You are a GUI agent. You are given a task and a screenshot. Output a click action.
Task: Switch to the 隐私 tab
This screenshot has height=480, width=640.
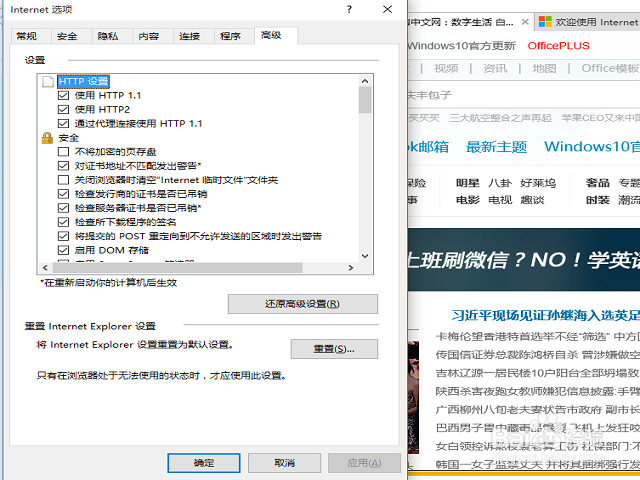click(x=108, y=36)
